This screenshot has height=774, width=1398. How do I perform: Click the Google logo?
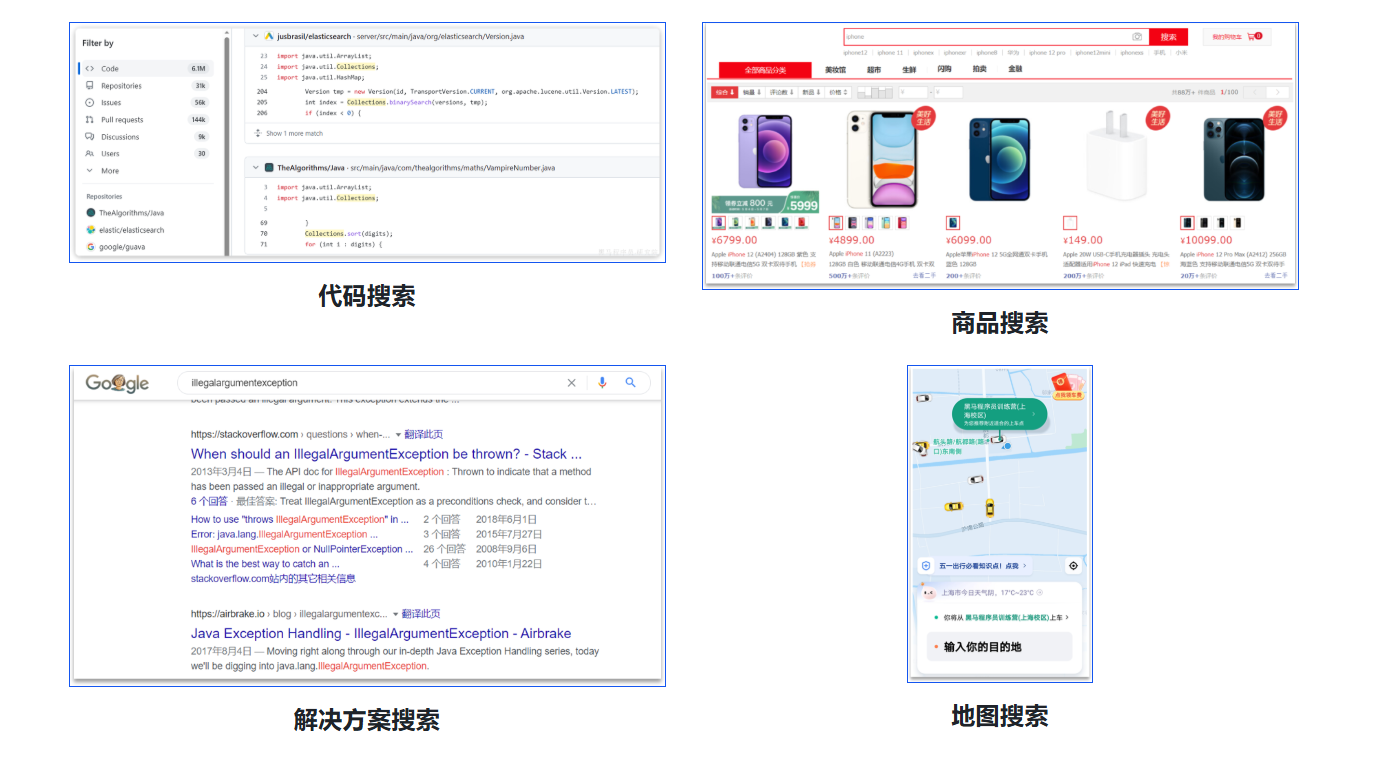click(117, 383)
